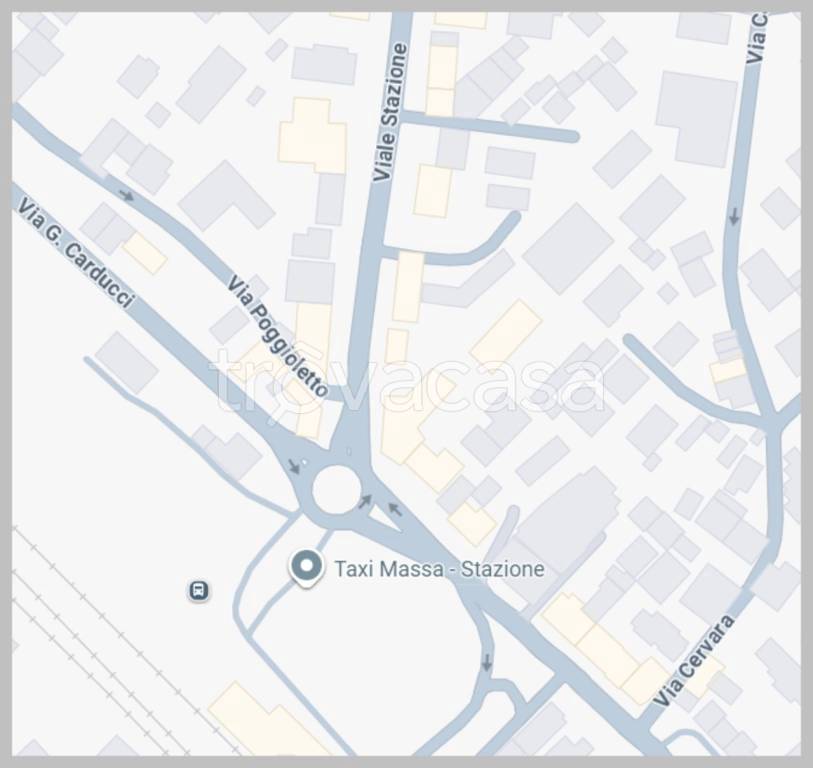Click the yellow building left of Viale Stazione

click(313, 135)
